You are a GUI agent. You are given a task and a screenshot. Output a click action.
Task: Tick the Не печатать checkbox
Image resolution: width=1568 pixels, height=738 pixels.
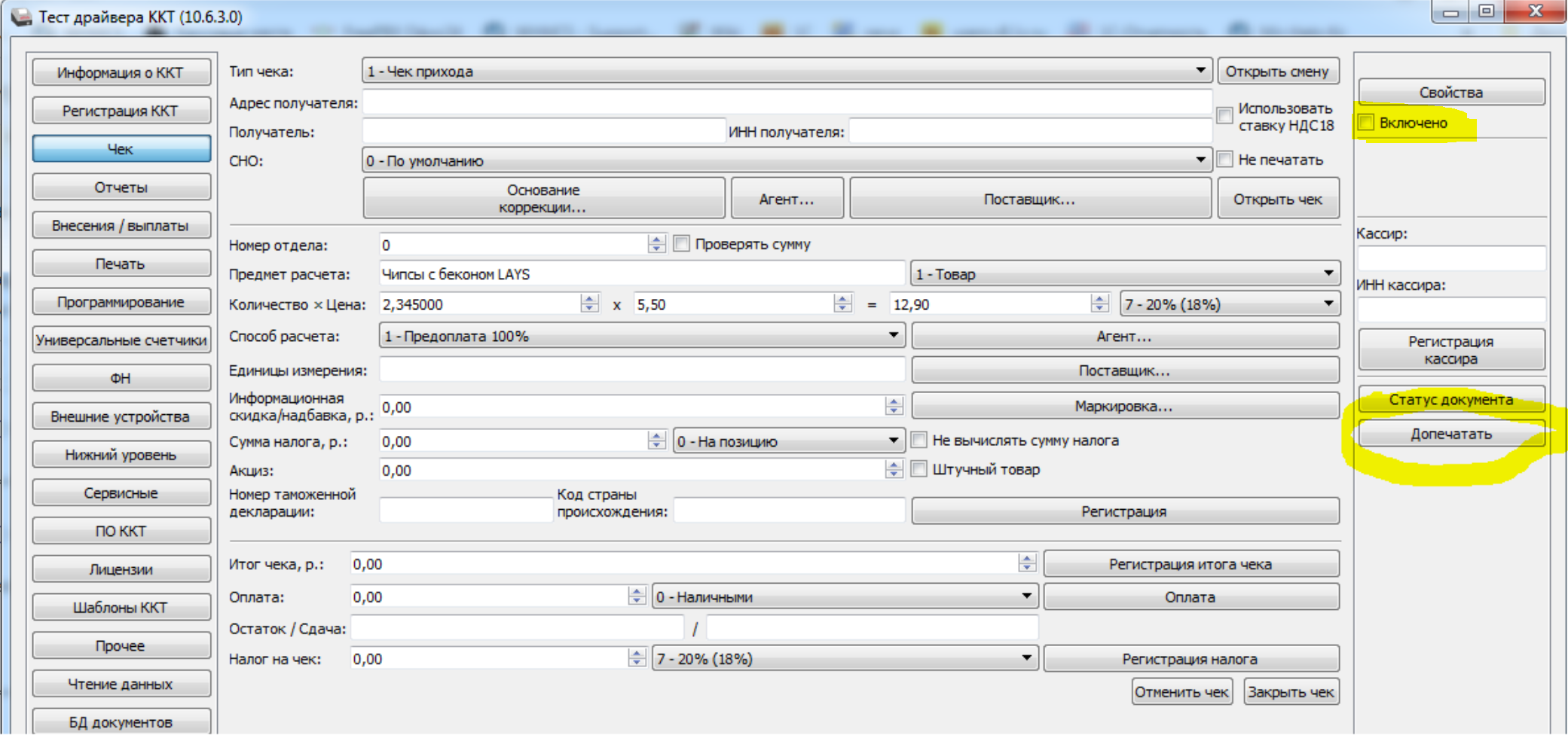point(1225,160)
